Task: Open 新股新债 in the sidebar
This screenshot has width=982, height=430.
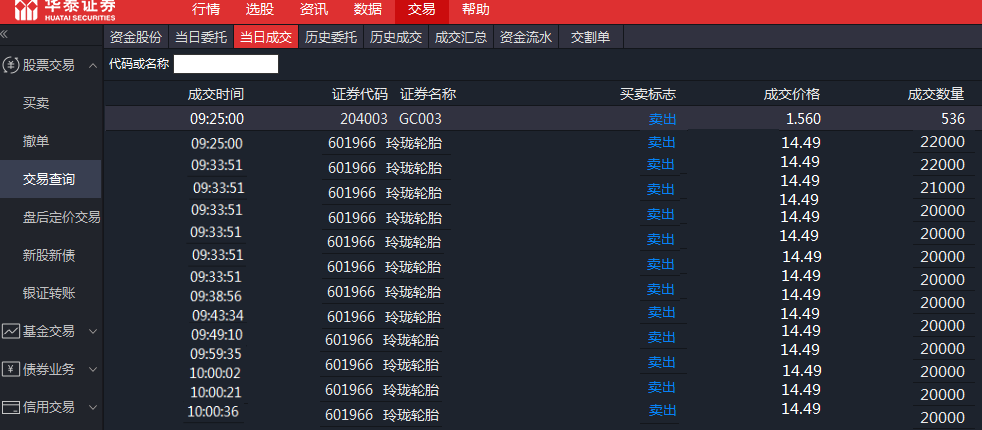Action: 49,255
